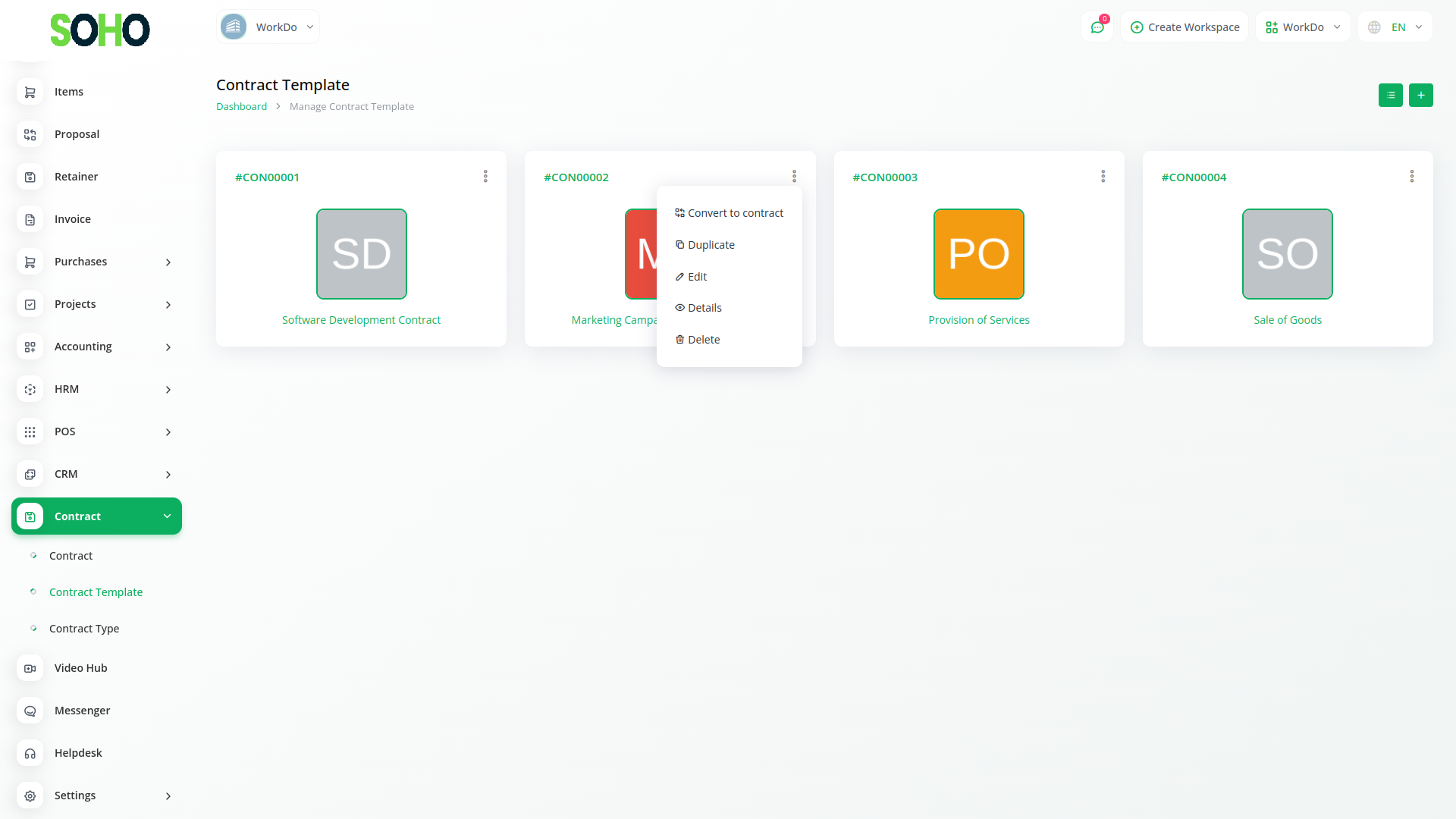Click the Helpdesk headset icon
Image resolution: width=1456 pixels, height=819 pixels.
(x=30, y=753)
